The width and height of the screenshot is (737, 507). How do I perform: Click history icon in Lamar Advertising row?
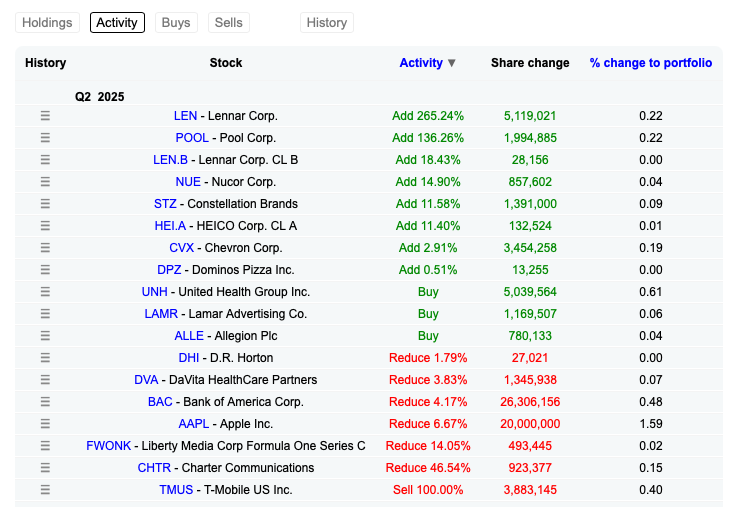tap(45, 313)
